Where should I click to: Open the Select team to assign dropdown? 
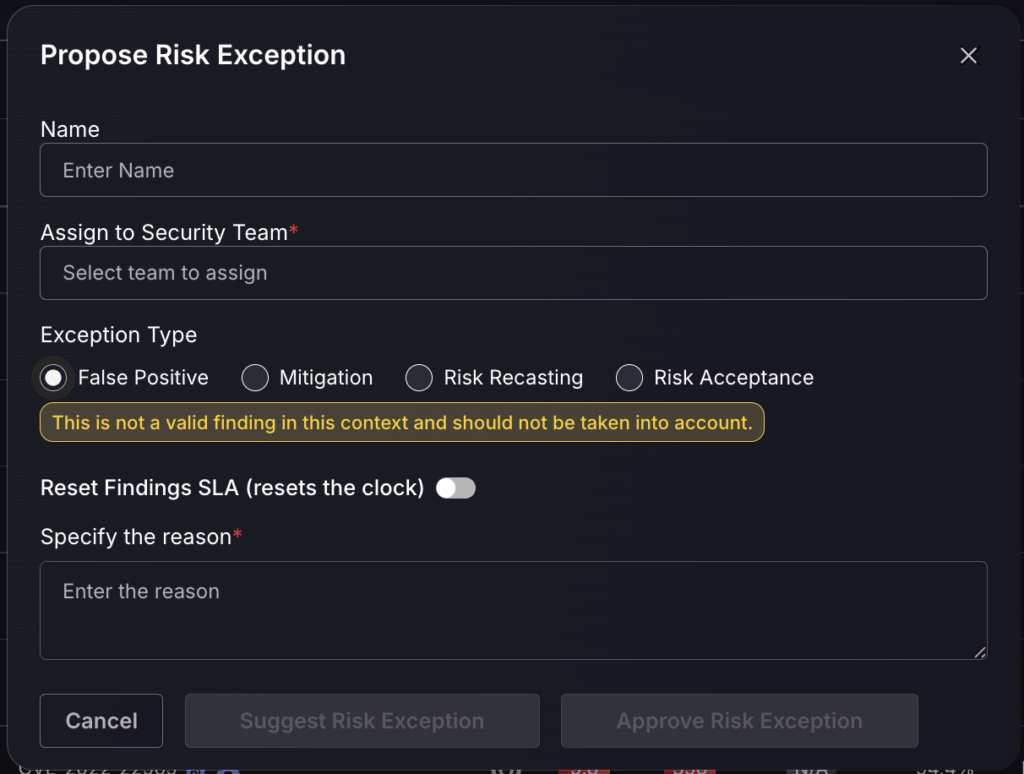point(513,273)
